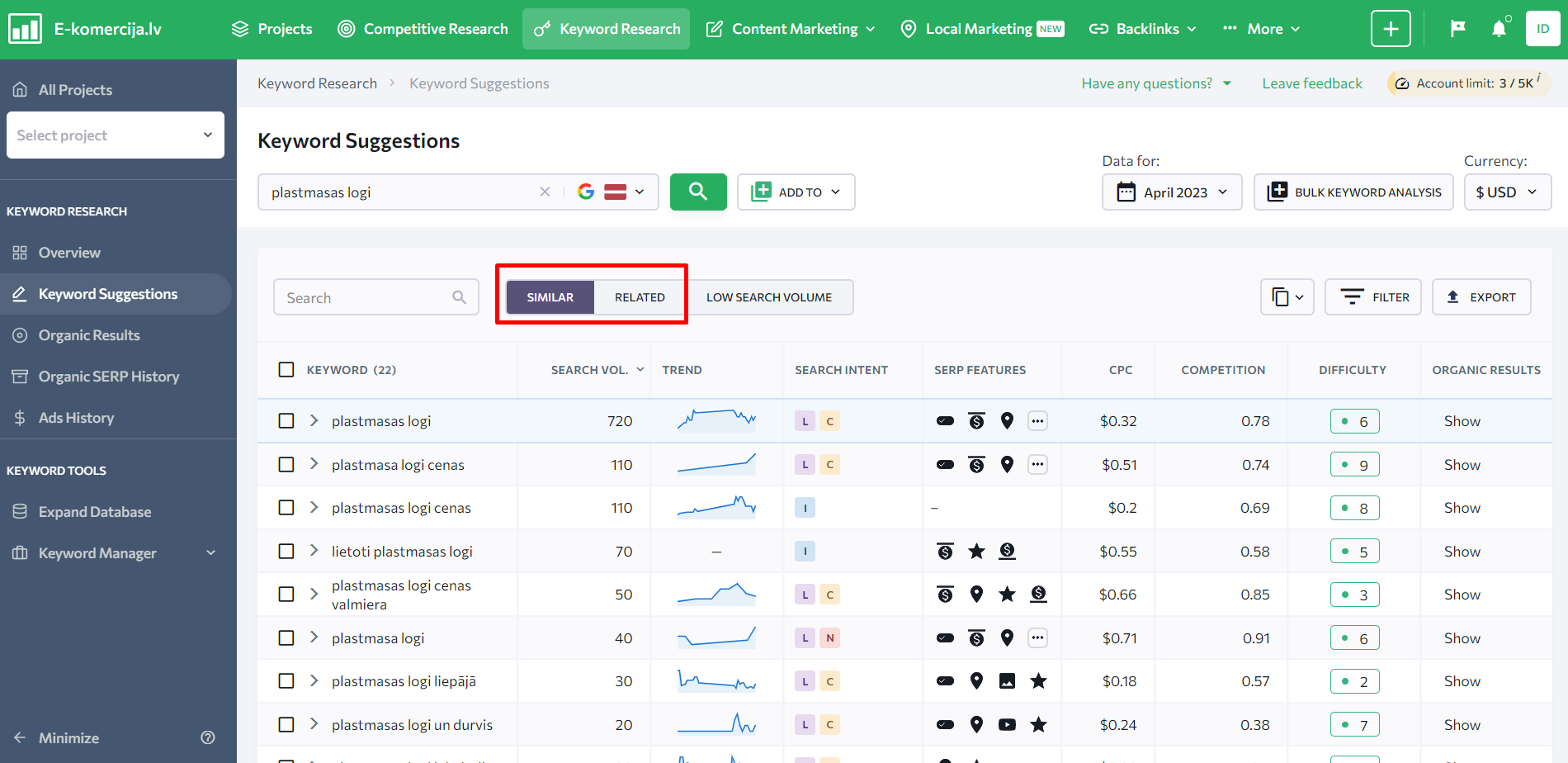This screenshot has height=763, width=1568.
Task: Click the plus icon in top bar
Action: coord(1391,29)
